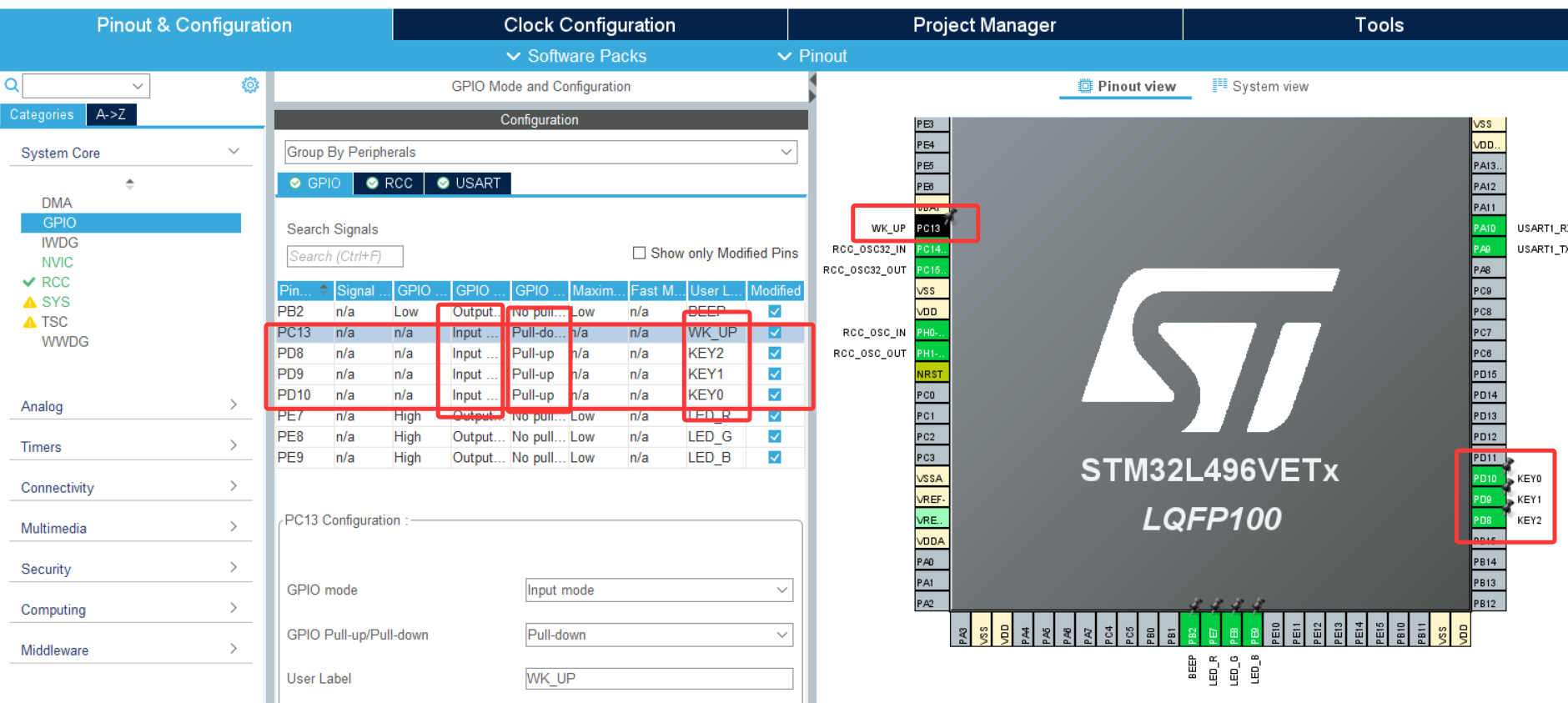The height and width of the screenshot is (703, 1568).
Task: Select pin PH0 on the chip
Action: coord(932,332)
